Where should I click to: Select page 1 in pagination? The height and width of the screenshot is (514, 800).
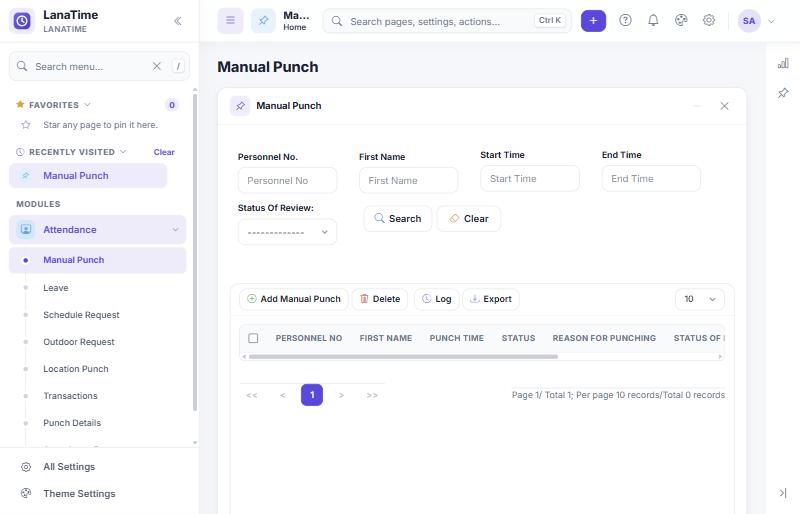pos(312,395)
